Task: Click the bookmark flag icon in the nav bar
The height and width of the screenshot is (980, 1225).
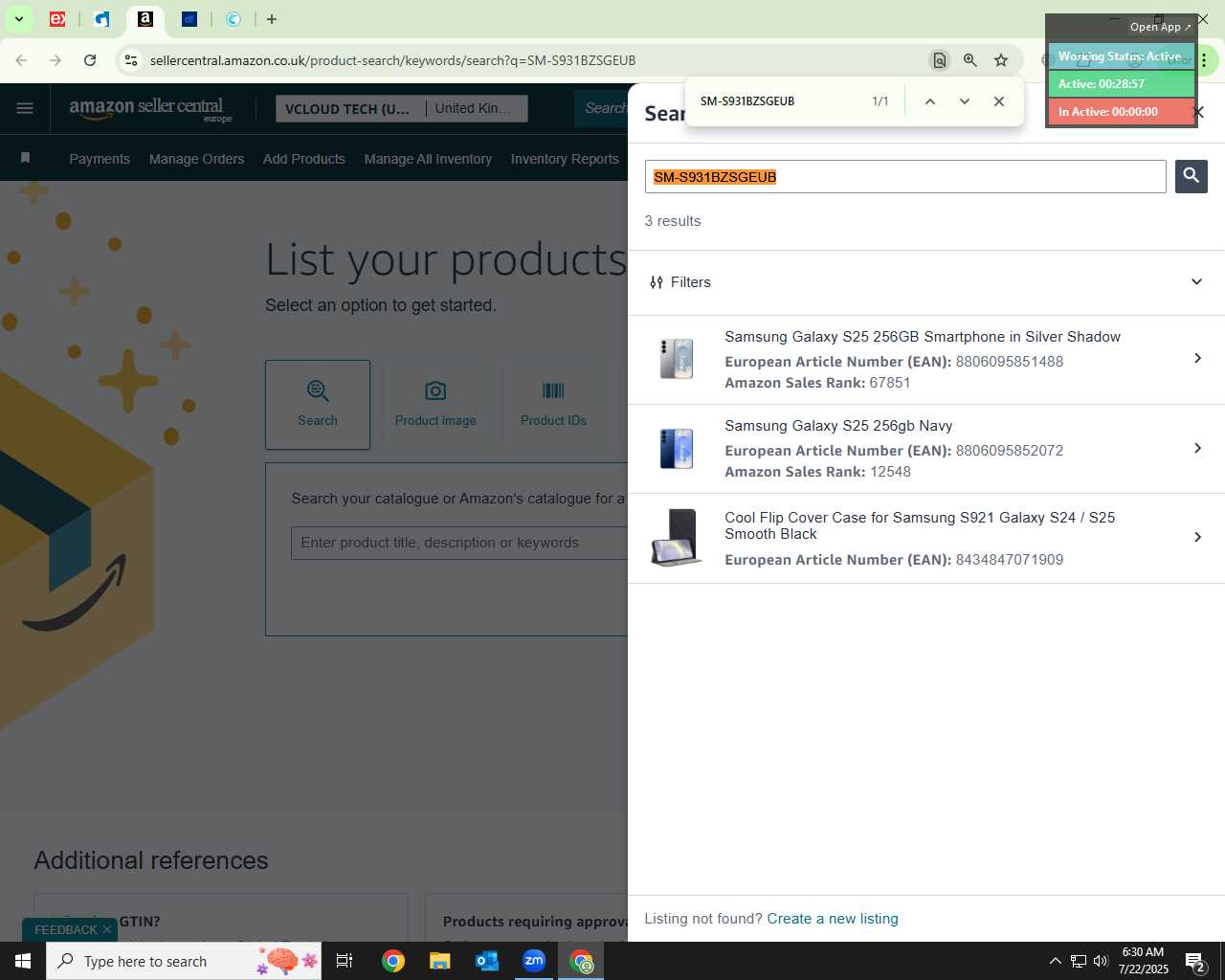Action: (x=26, y=158)
